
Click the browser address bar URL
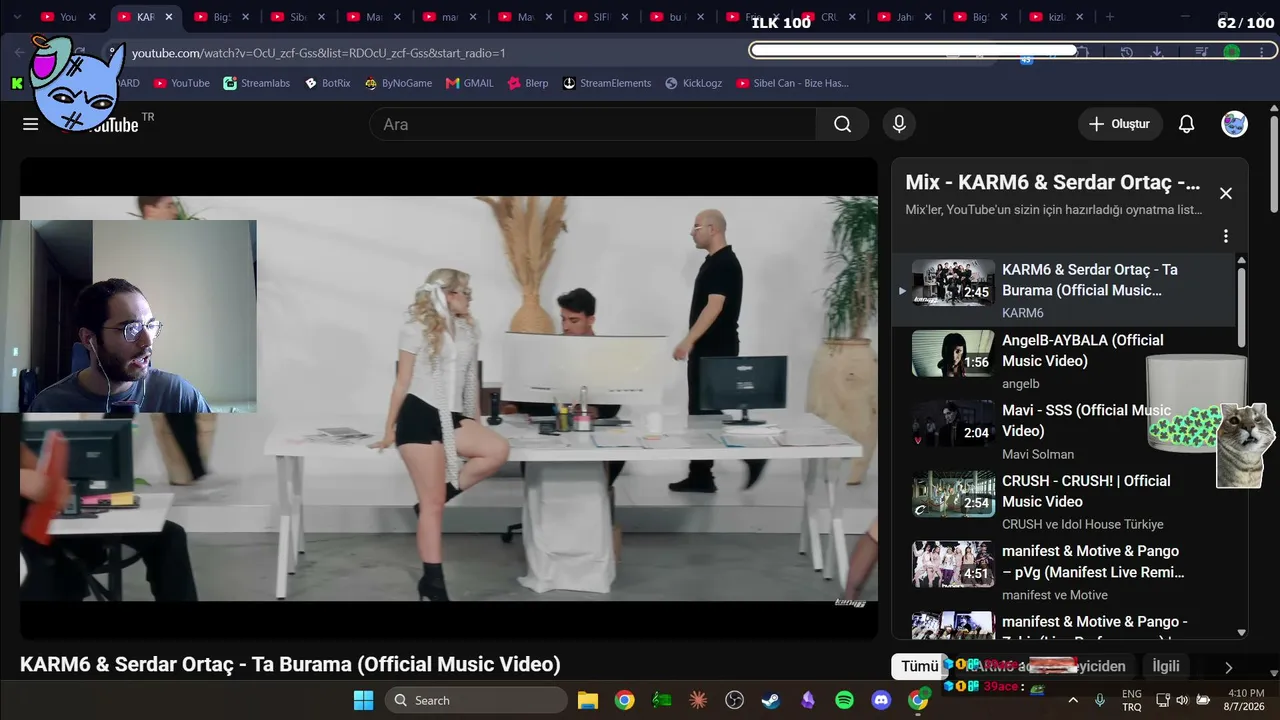319,53
